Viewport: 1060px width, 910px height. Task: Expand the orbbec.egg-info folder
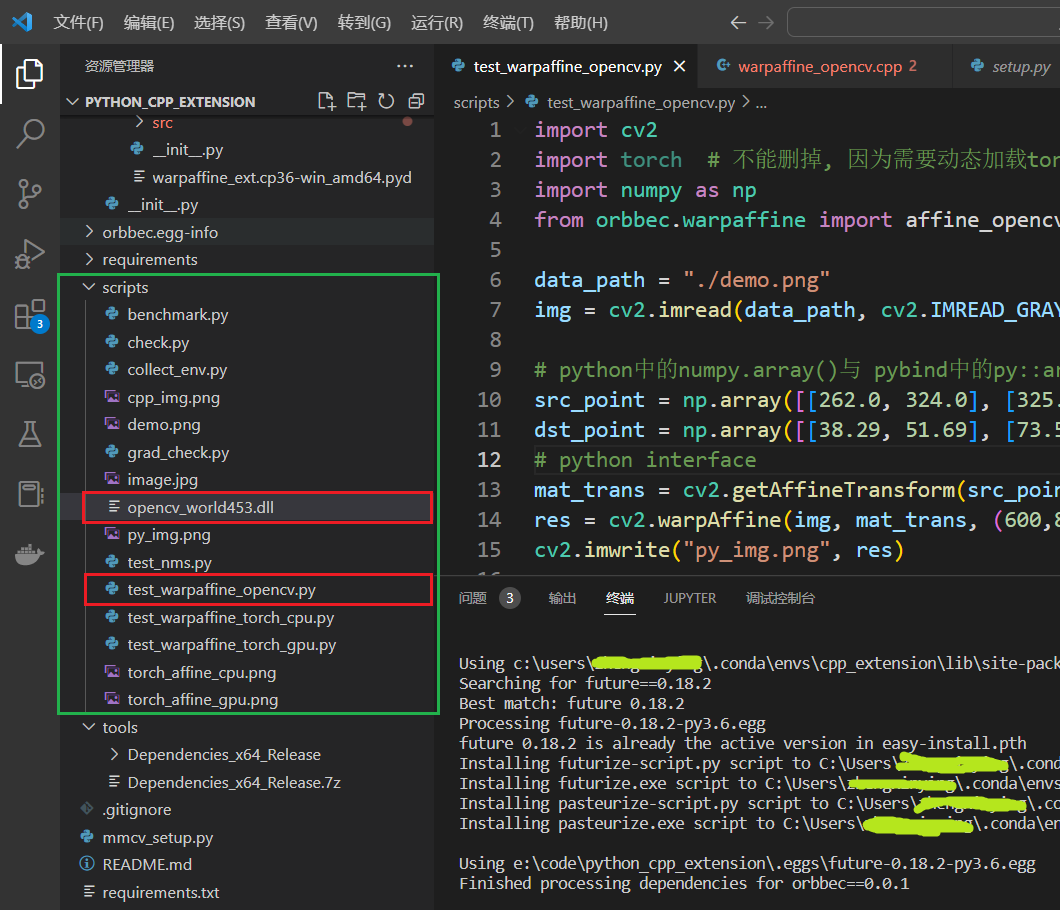159,232
